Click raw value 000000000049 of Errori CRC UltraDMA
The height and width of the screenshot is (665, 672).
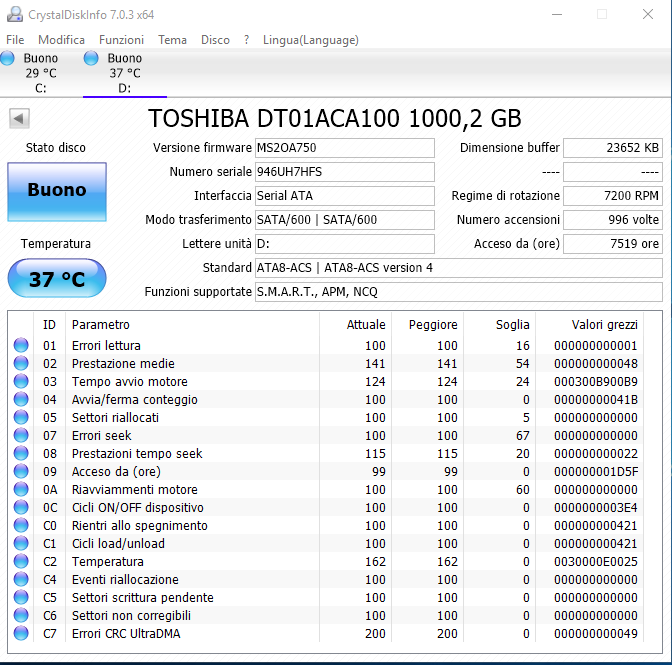click(x=596, y=633)
